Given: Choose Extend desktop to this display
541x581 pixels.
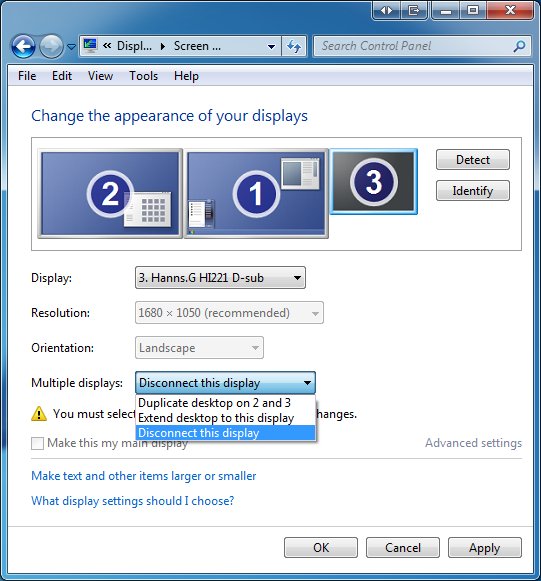Looking at the screenshot, I should (226, 418).
